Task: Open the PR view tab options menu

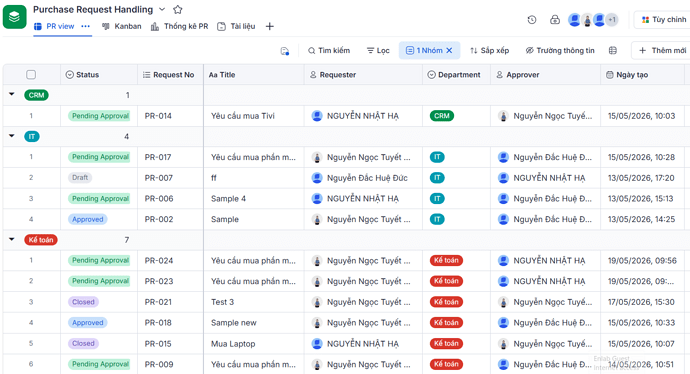Action: point(85,26)
